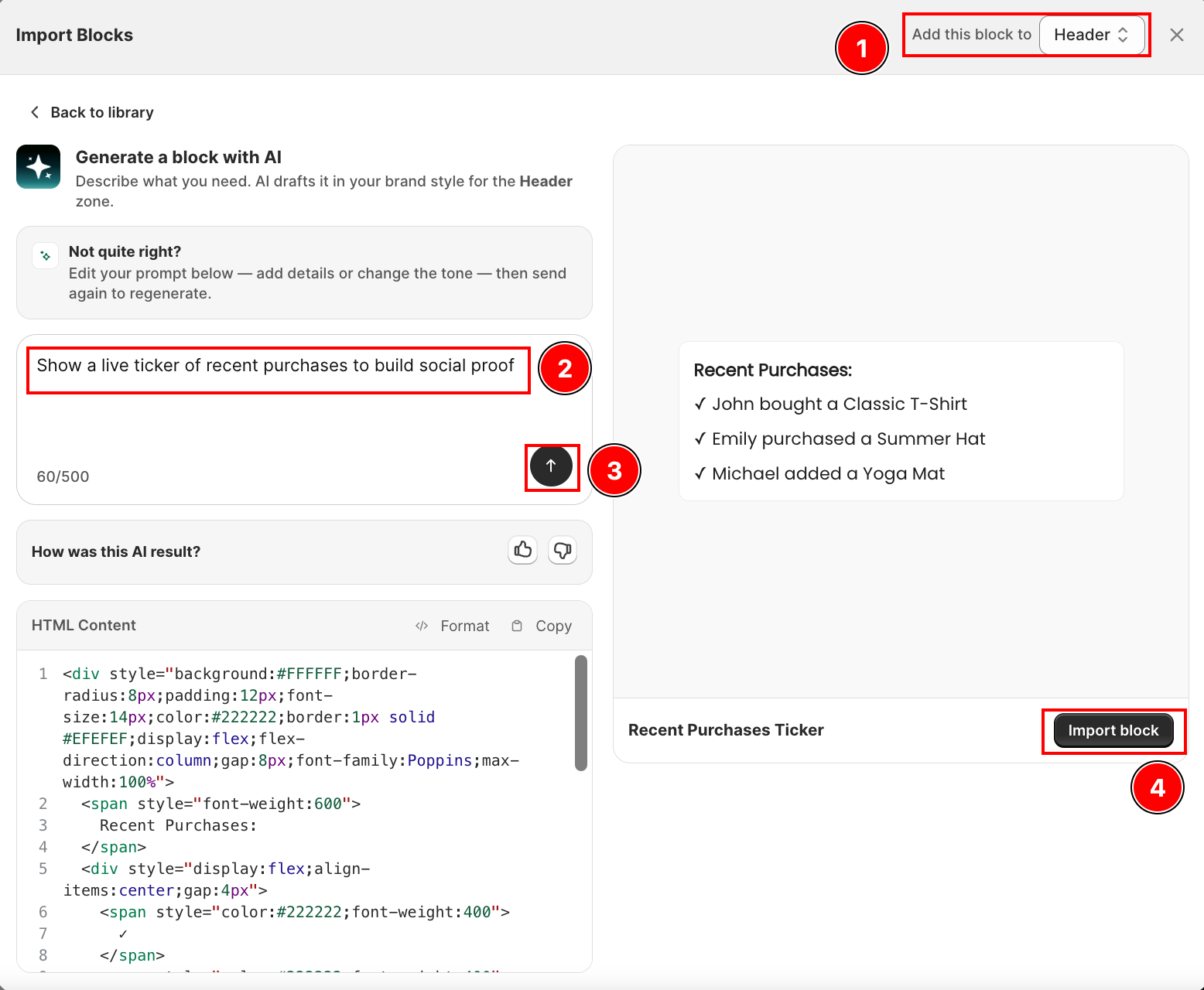This screenshot has width=1204, height=990.
Task: Click preview text 'John bought a Classic T-Shirt'
Action: 840,404
